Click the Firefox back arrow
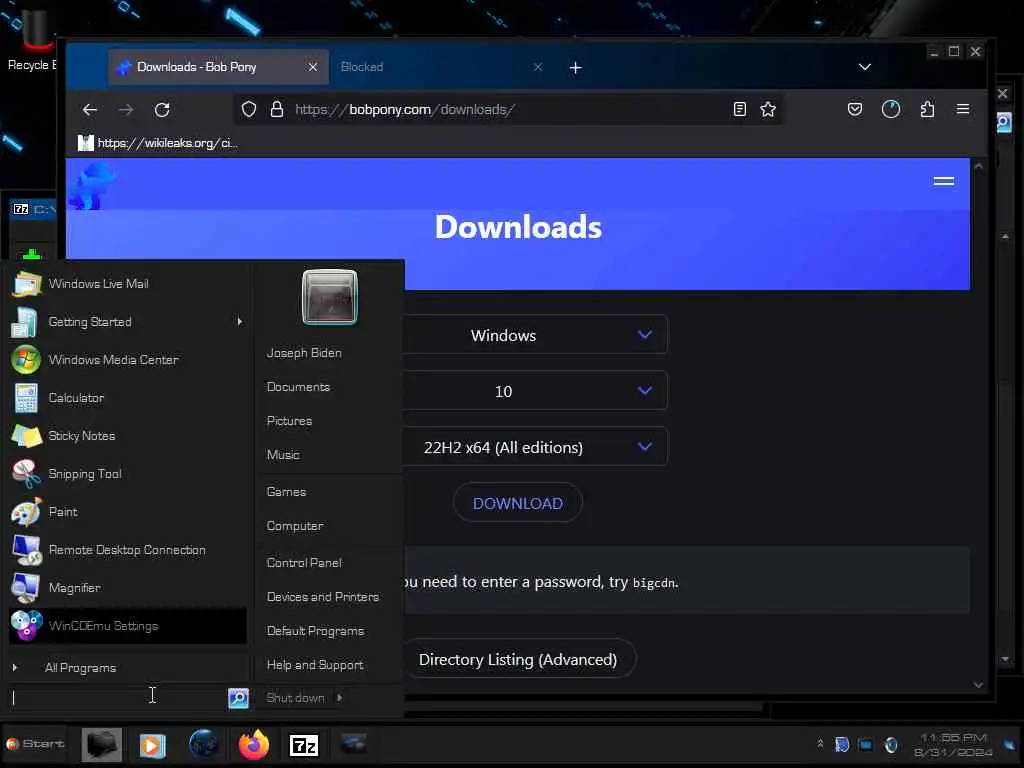Image resolution: width=1024 pixels, height=768 pixels. [90, 110]
